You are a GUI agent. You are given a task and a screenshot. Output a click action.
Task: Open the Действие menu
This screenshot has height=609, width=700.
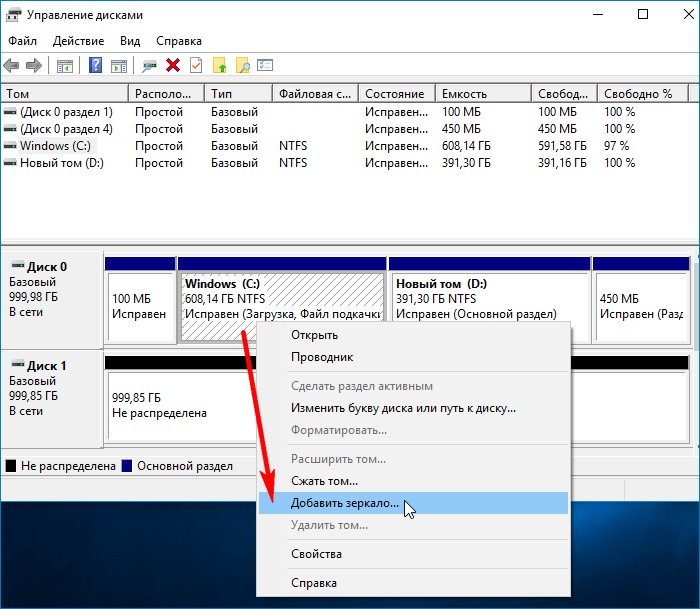[78, 41]
